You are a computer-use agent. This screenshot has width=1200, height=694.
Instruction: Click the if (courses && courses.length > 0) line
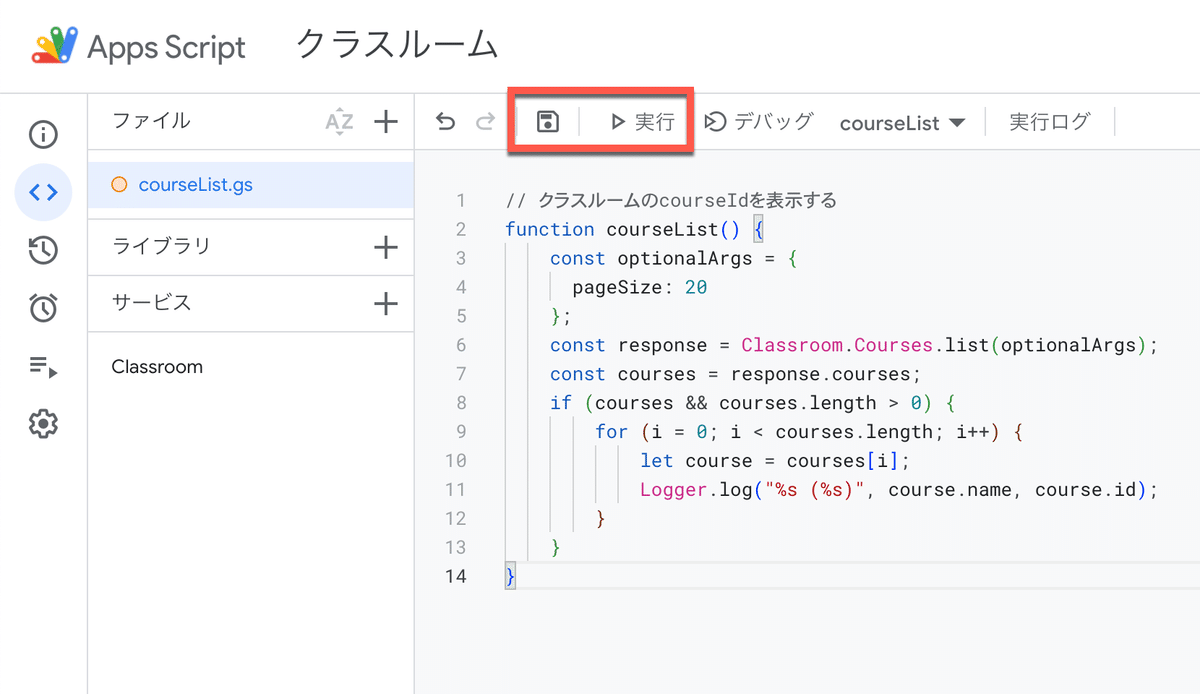[x=753, y=403]
